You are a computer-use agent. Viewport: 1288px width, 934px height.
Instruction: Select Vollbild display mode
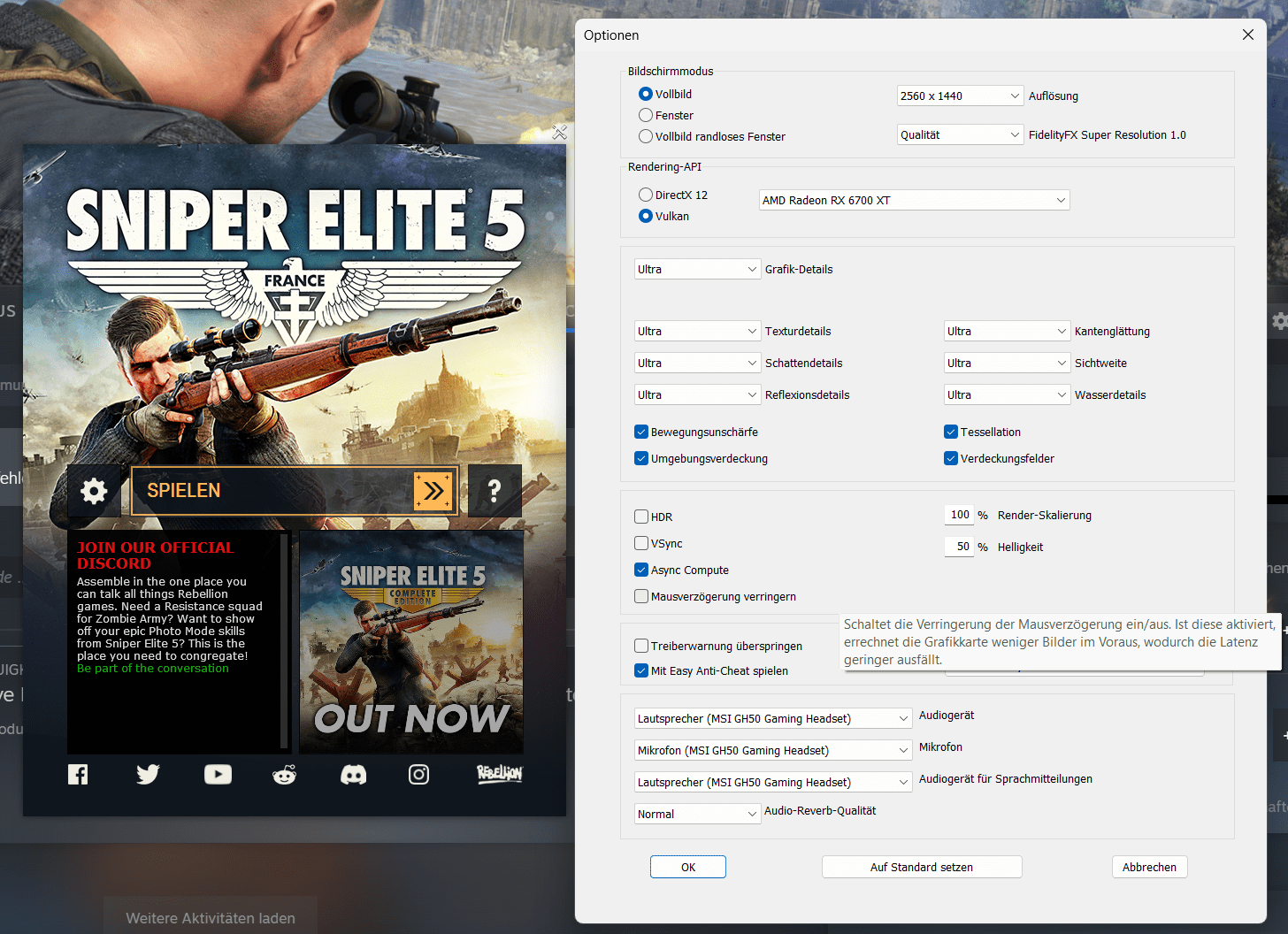[646, 94]
